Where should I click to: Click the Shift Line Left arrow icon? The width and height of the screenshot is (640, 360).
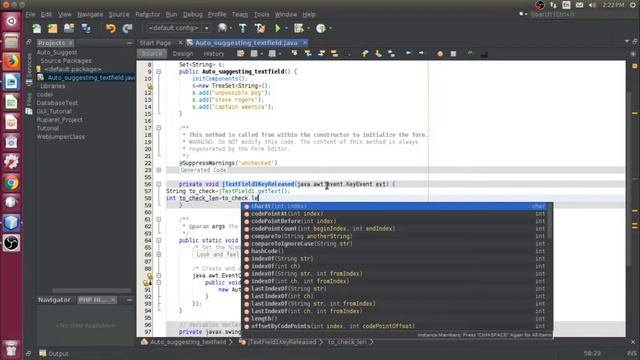pyautogui.click(x=408, y=53)
